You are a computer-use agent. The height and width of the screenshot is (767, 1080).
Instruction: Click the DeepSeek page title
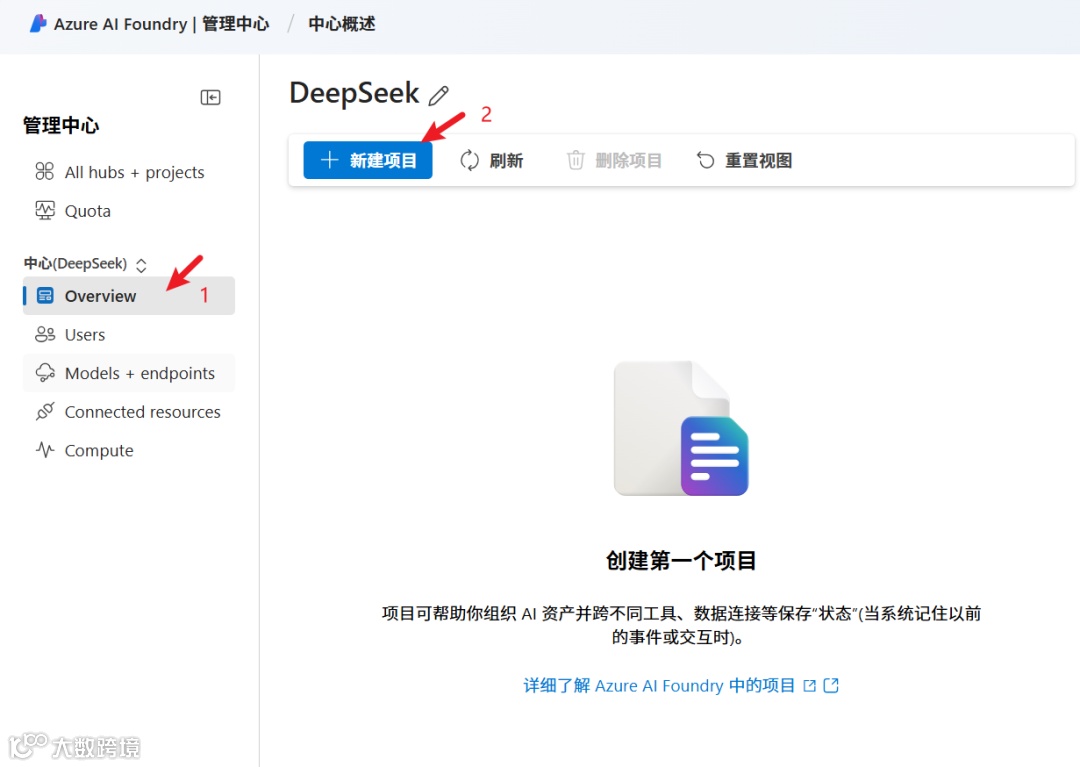pos(354,93)
